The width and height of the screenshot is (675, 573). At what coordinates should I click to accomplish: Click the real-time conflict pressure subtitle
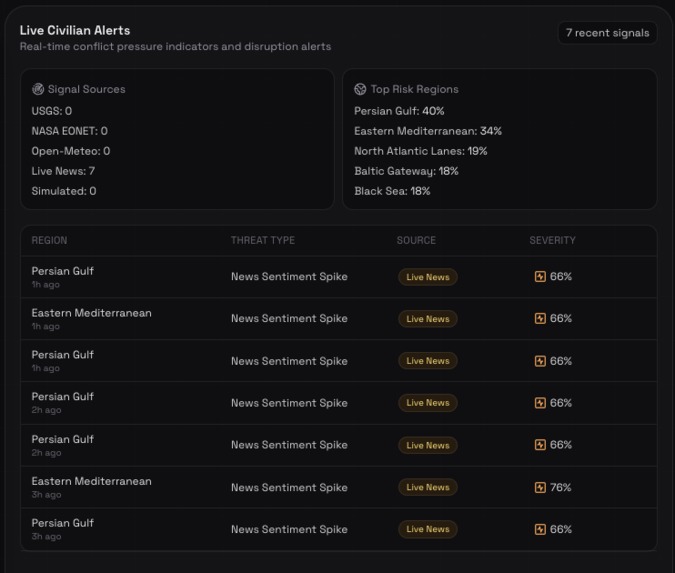point(175,46)
